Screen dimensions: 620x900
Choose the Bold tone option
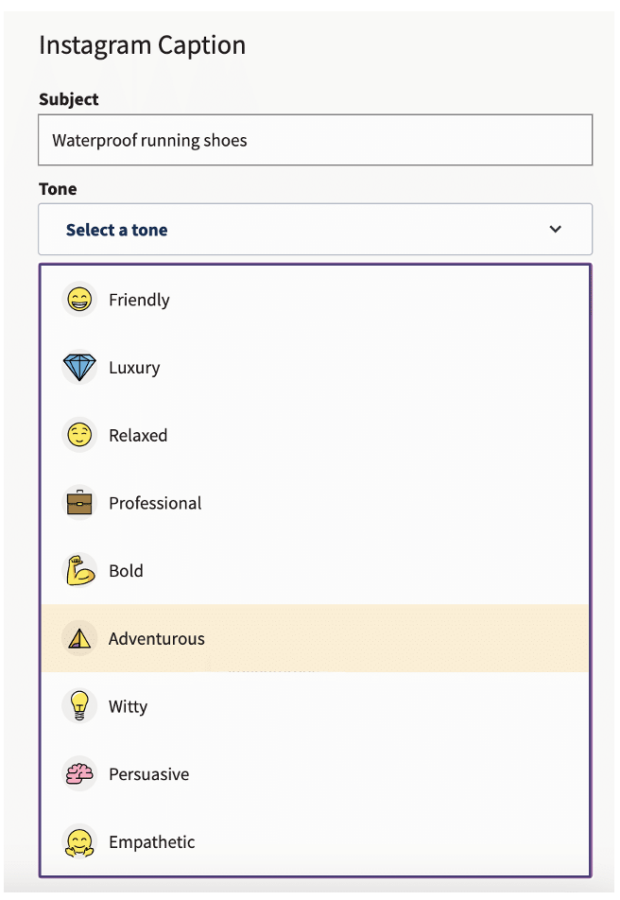[315, 571]
